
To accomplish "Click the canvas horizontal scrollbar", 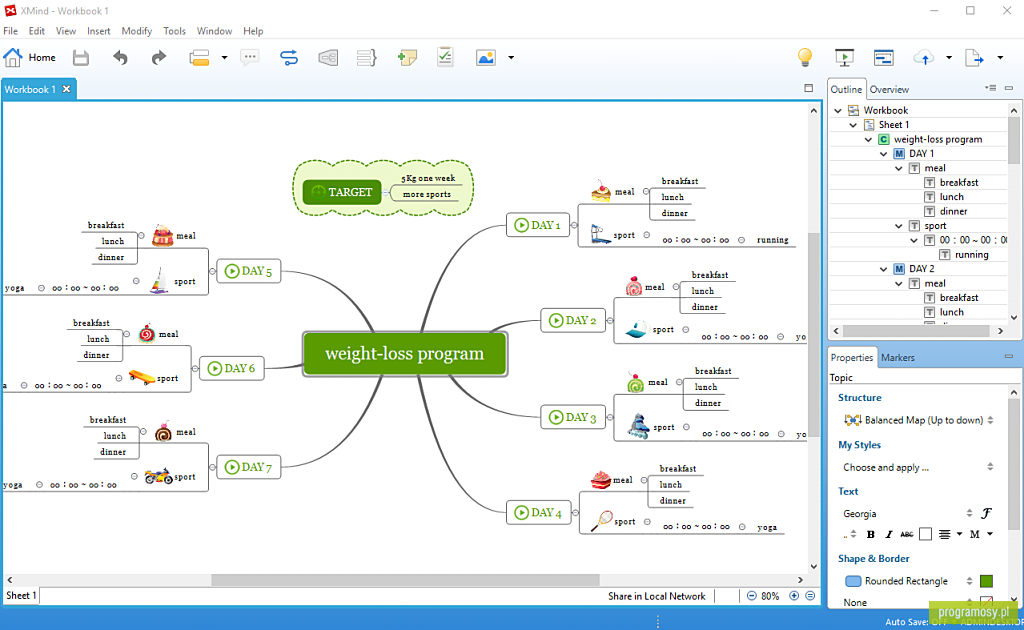I will [x=405, y=580].
